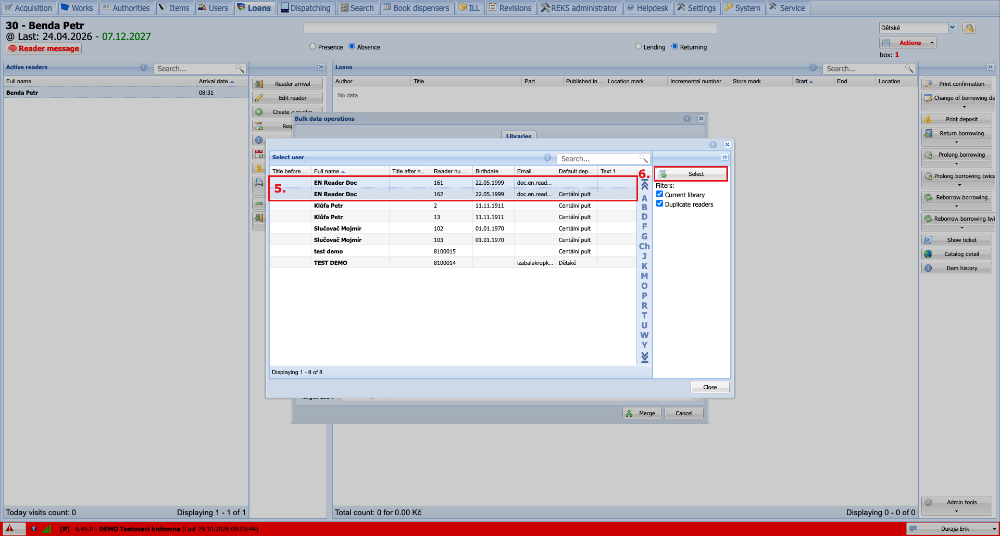Sort by Birthdate column header
The image size is (1000, 536).
coord(493,172)
